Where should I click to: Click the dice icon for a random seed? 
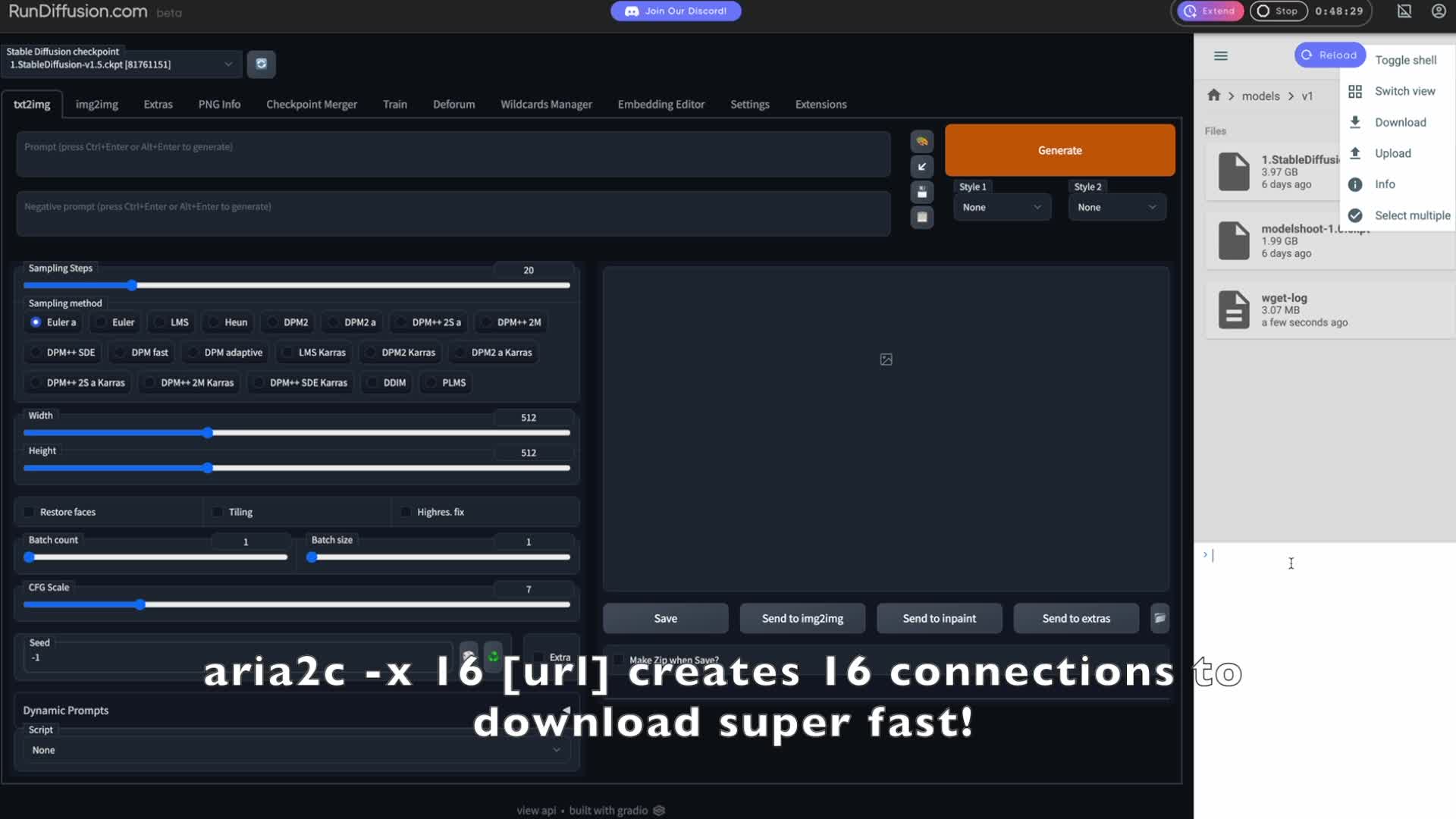(x=469, y=656)
